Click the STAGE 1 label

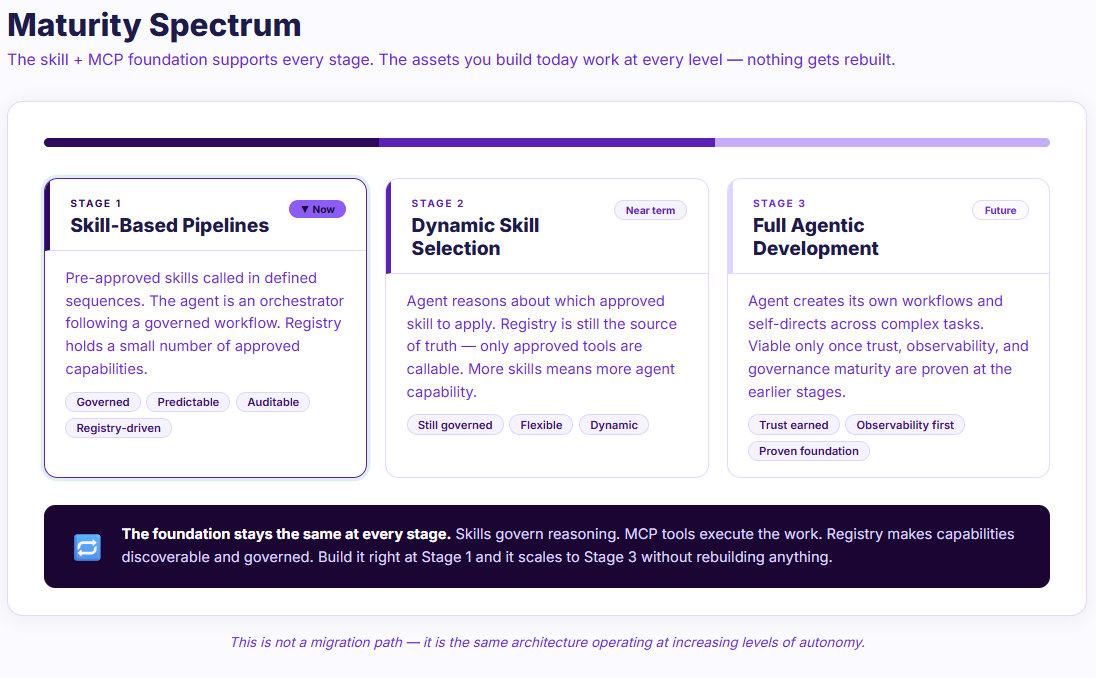[96, 203]
